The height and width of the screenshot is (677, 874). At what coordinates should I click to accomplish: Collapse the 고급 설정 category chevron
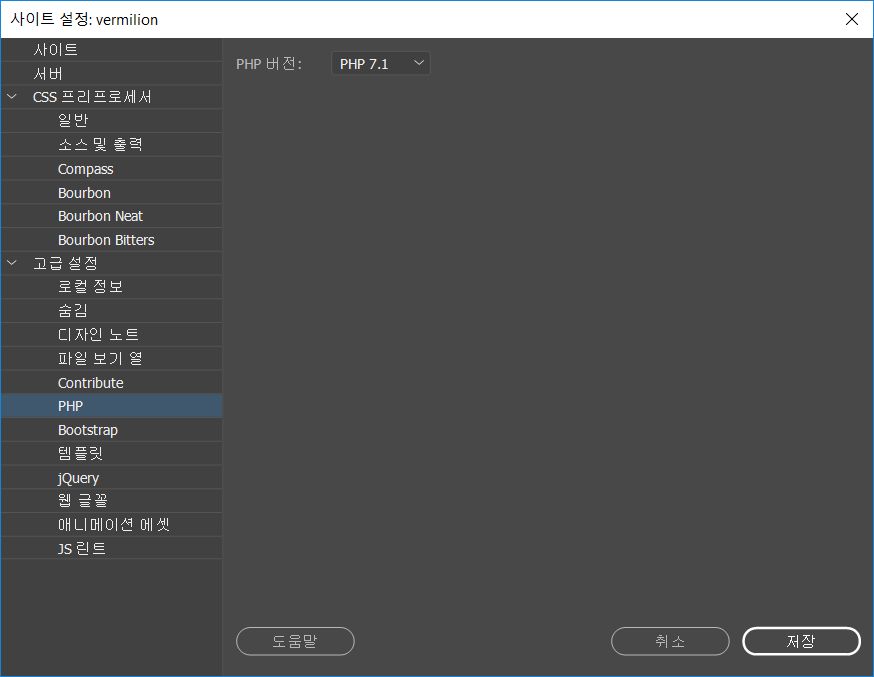11,262
